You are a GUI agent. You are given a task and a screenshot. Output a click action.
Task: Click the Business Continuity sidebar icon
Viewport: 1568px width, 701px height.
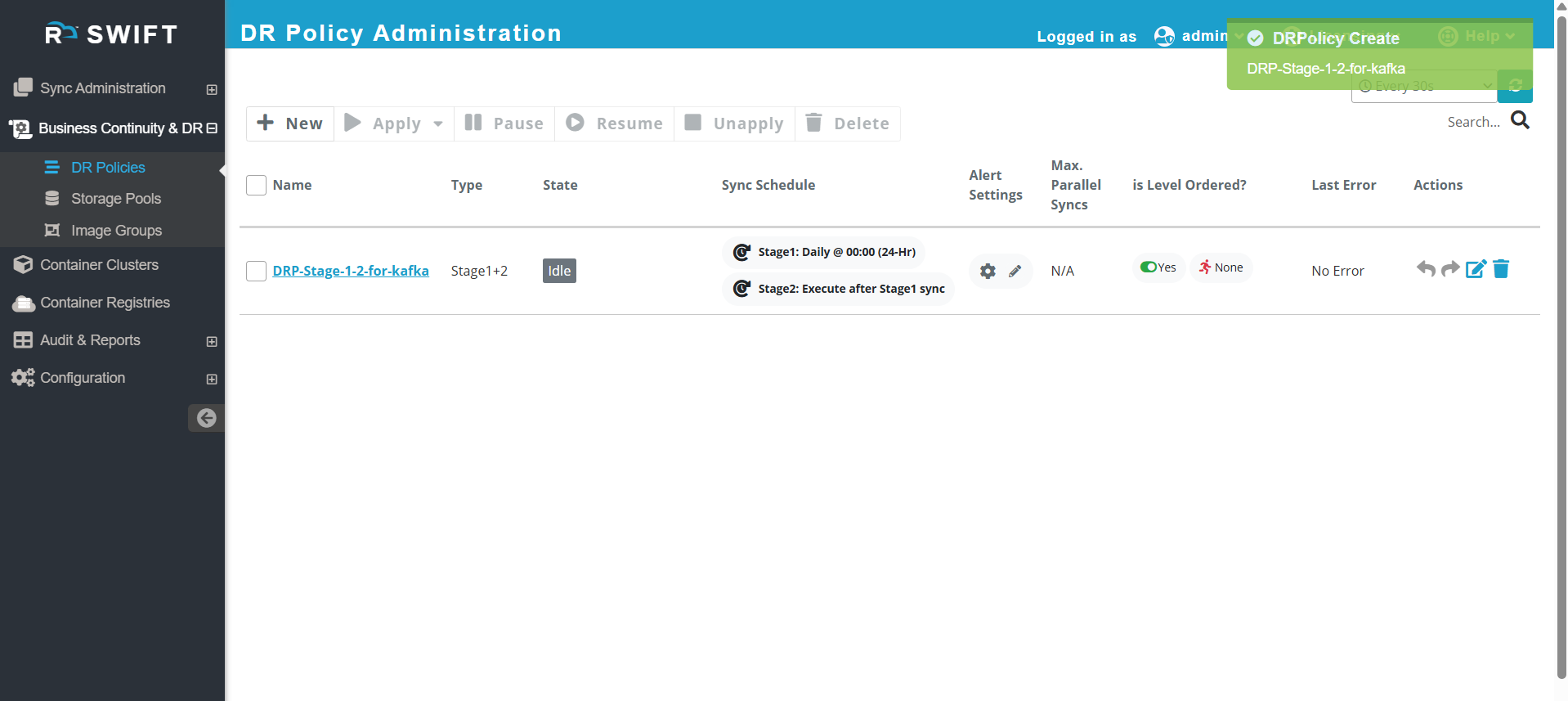pos(20,128)
